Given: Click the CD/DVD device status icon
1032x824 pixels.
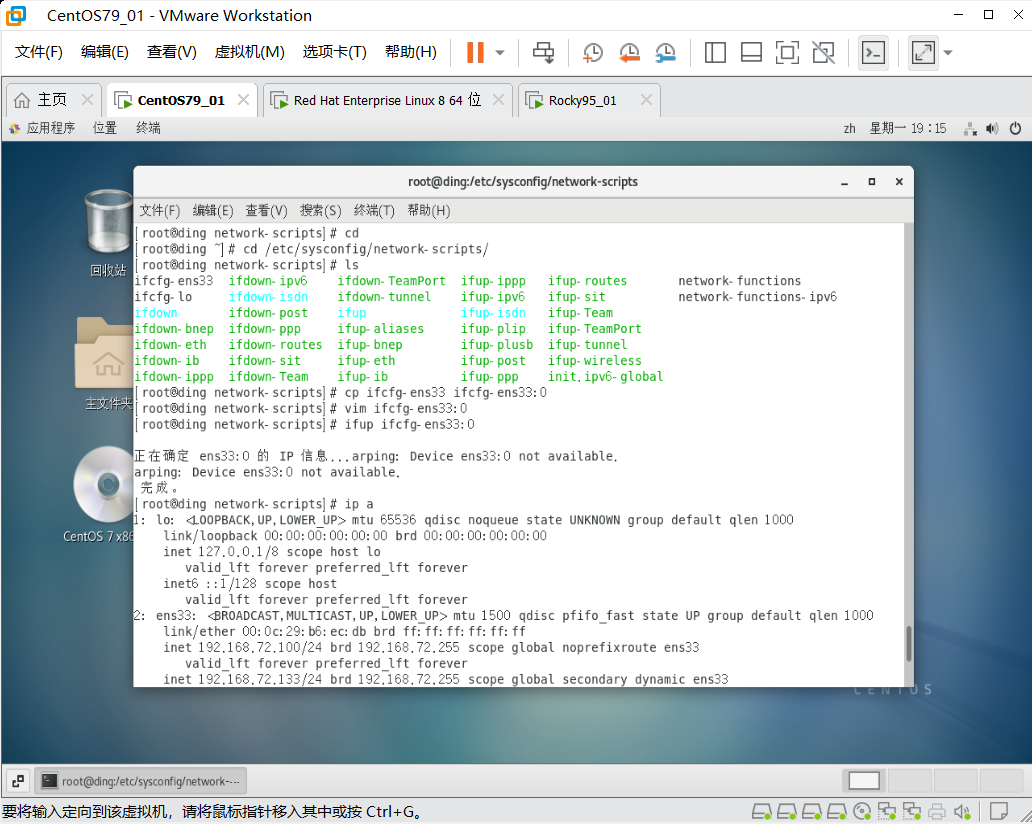Looking at the screenshot, I should 862,811.
